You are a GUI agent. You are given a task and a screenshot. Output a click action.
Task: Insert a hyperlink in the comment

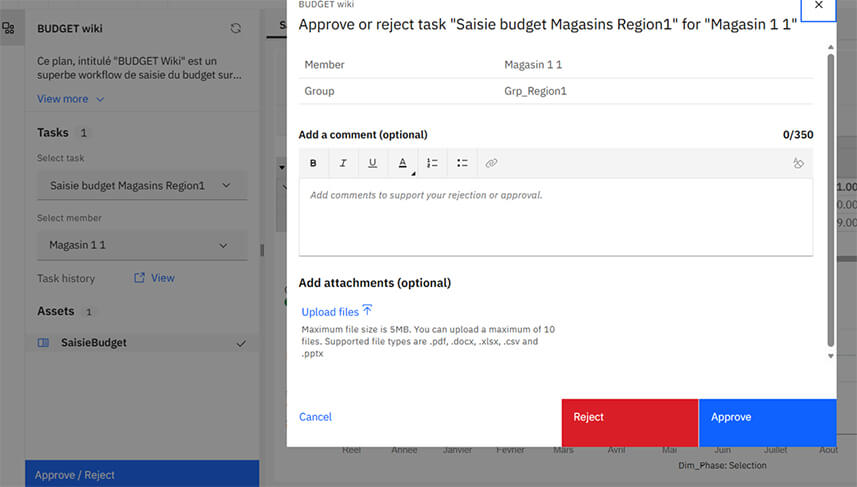coord(491,163)
